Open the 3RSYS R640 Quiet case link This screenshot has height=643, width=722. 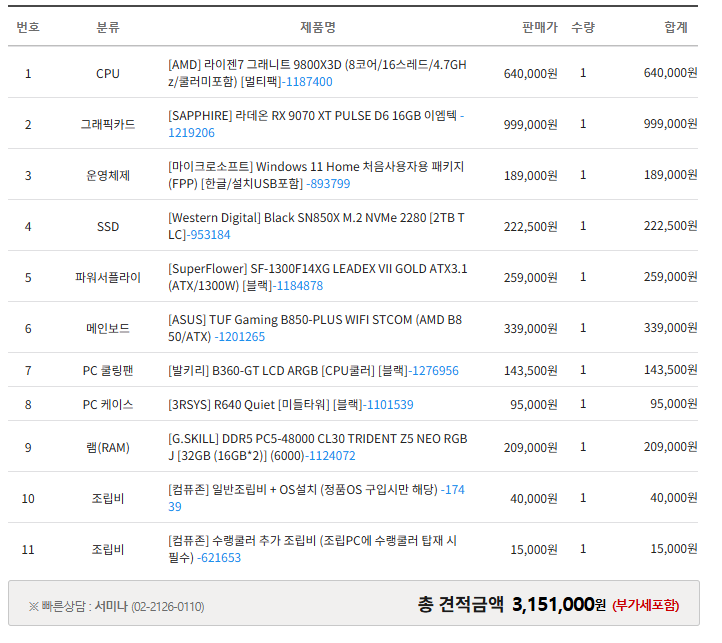point(291,405)
